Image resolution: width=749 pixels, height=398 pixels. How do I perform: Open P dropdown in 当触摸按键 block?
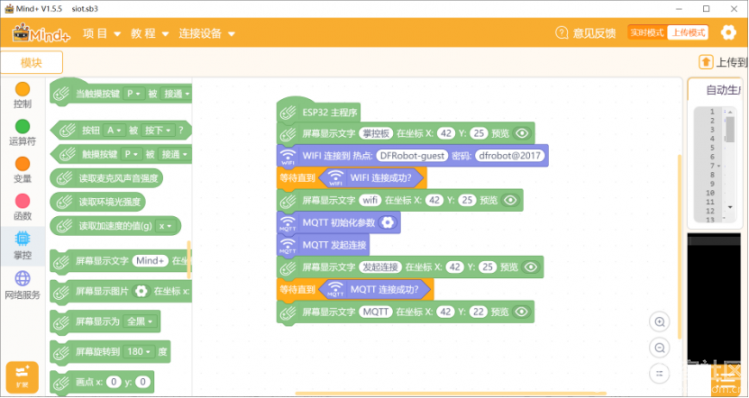pyautogui.click(x=134, y=94)
